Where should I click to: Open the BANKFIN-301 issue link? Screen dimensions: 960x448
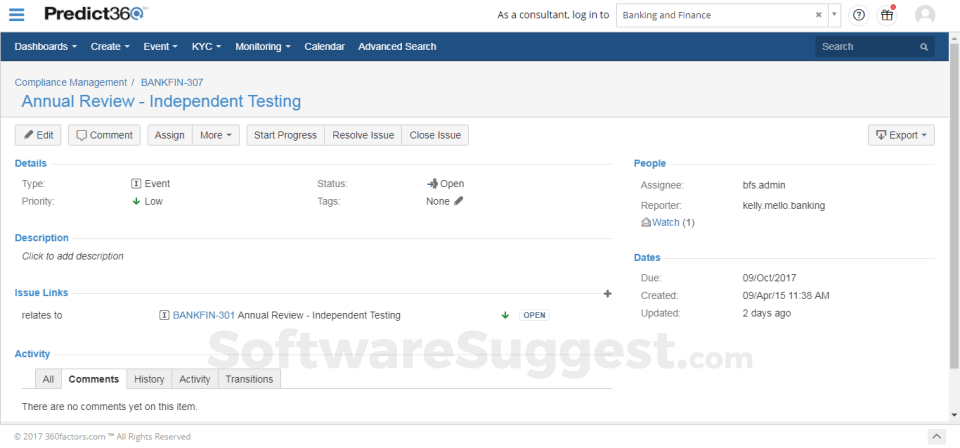coord(204,315)
